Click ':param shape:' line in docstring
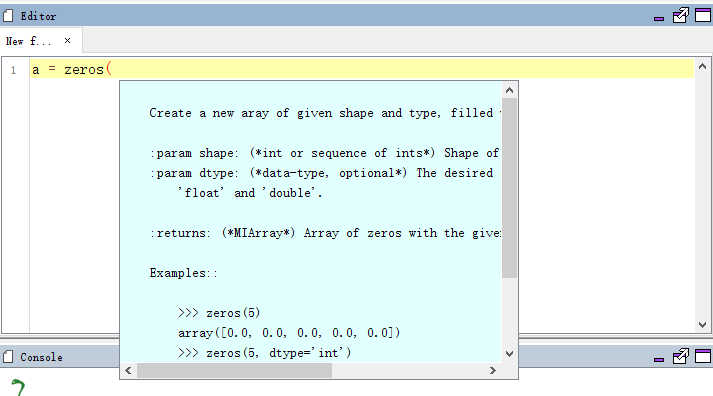 point(324,153)
